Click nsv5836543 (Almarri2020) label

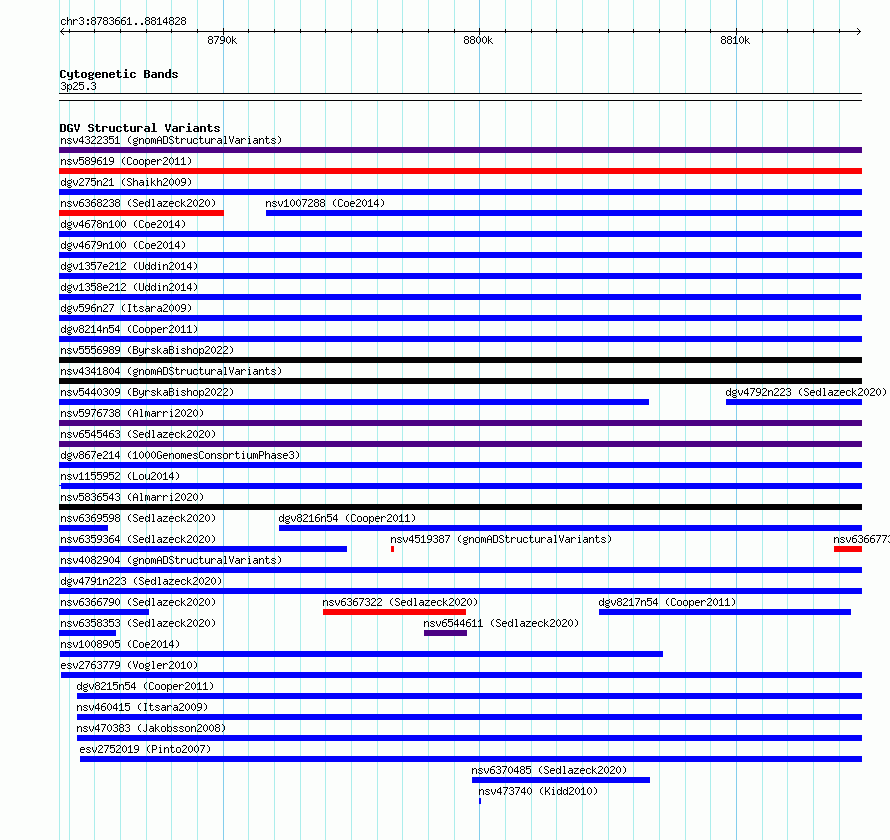[x=132, y=497]
